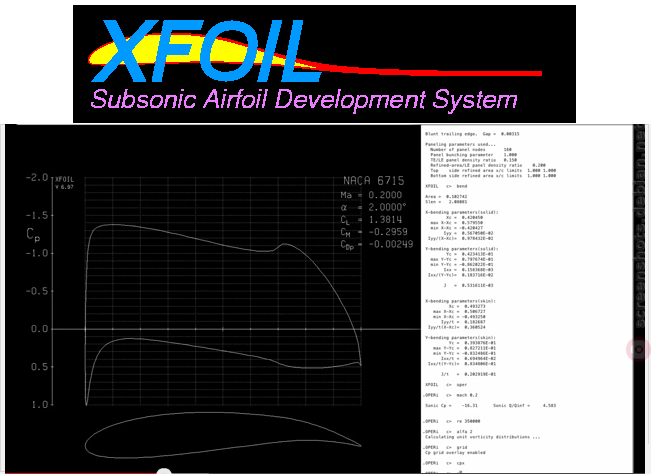Click the '0.0' axis tick label
The width and height of the screenshot is (651, 475).
[x=39, y=329]
